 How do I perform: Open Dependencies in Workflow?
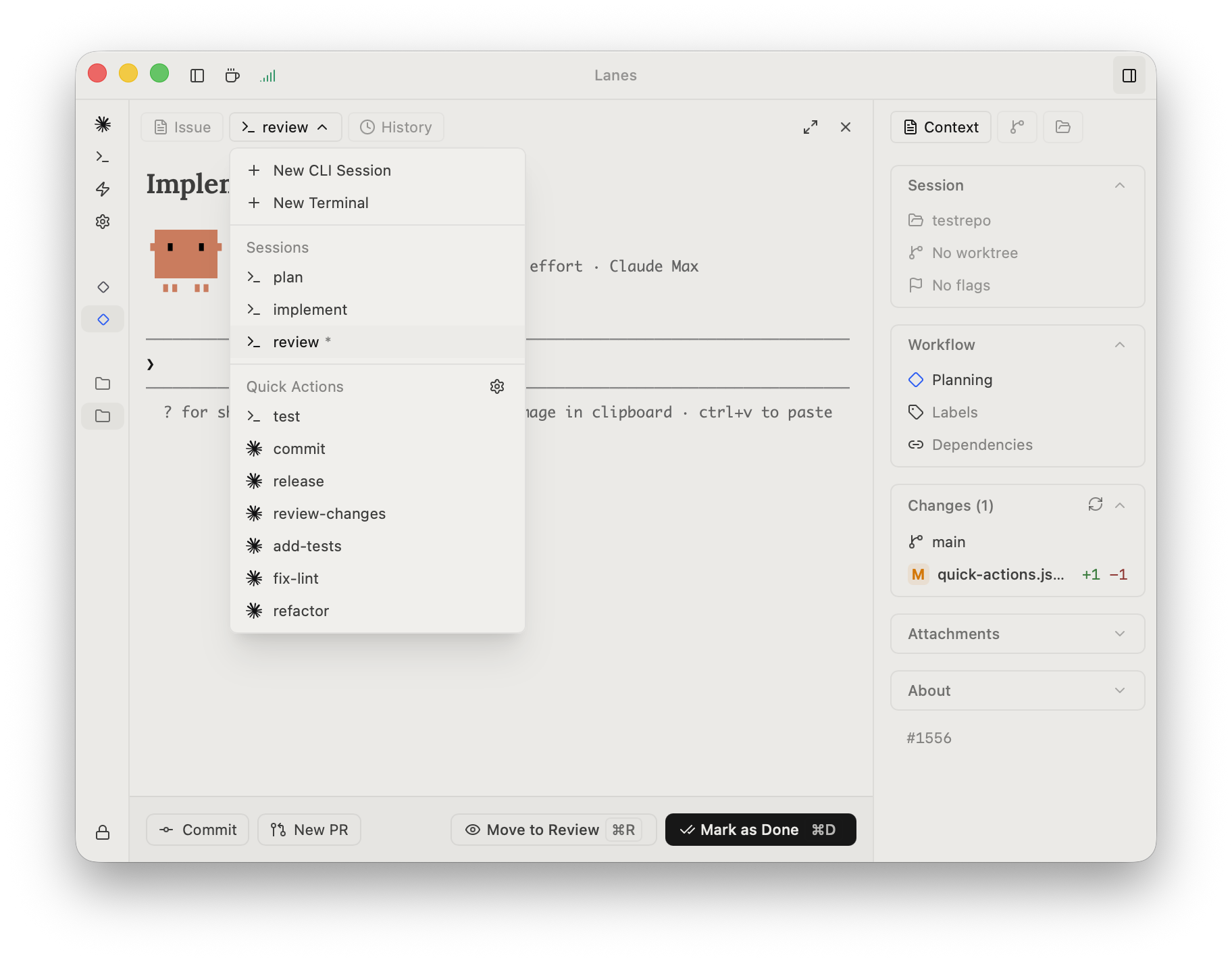[x=1017, y=445]
